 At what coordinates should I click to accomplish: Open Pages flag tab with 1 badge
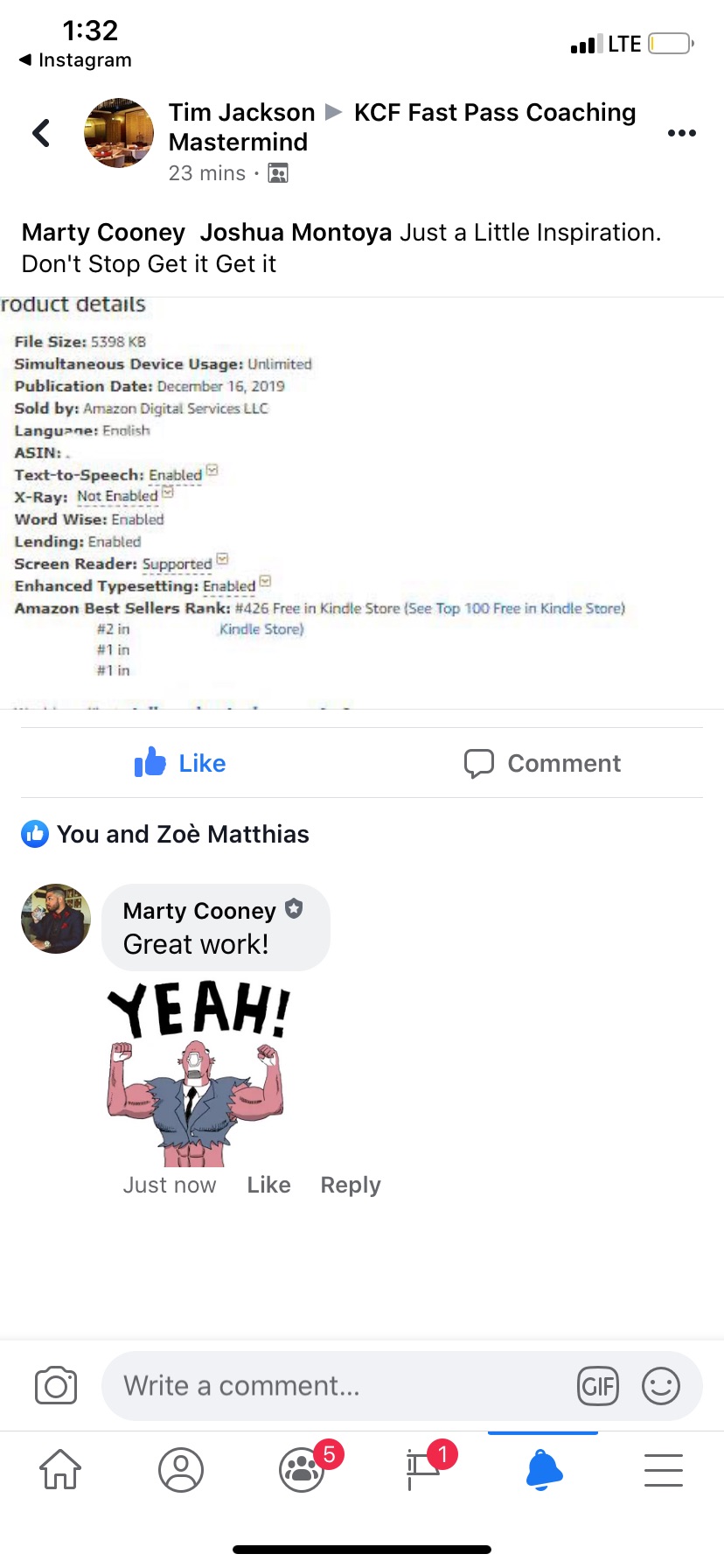coord(422,1469)
